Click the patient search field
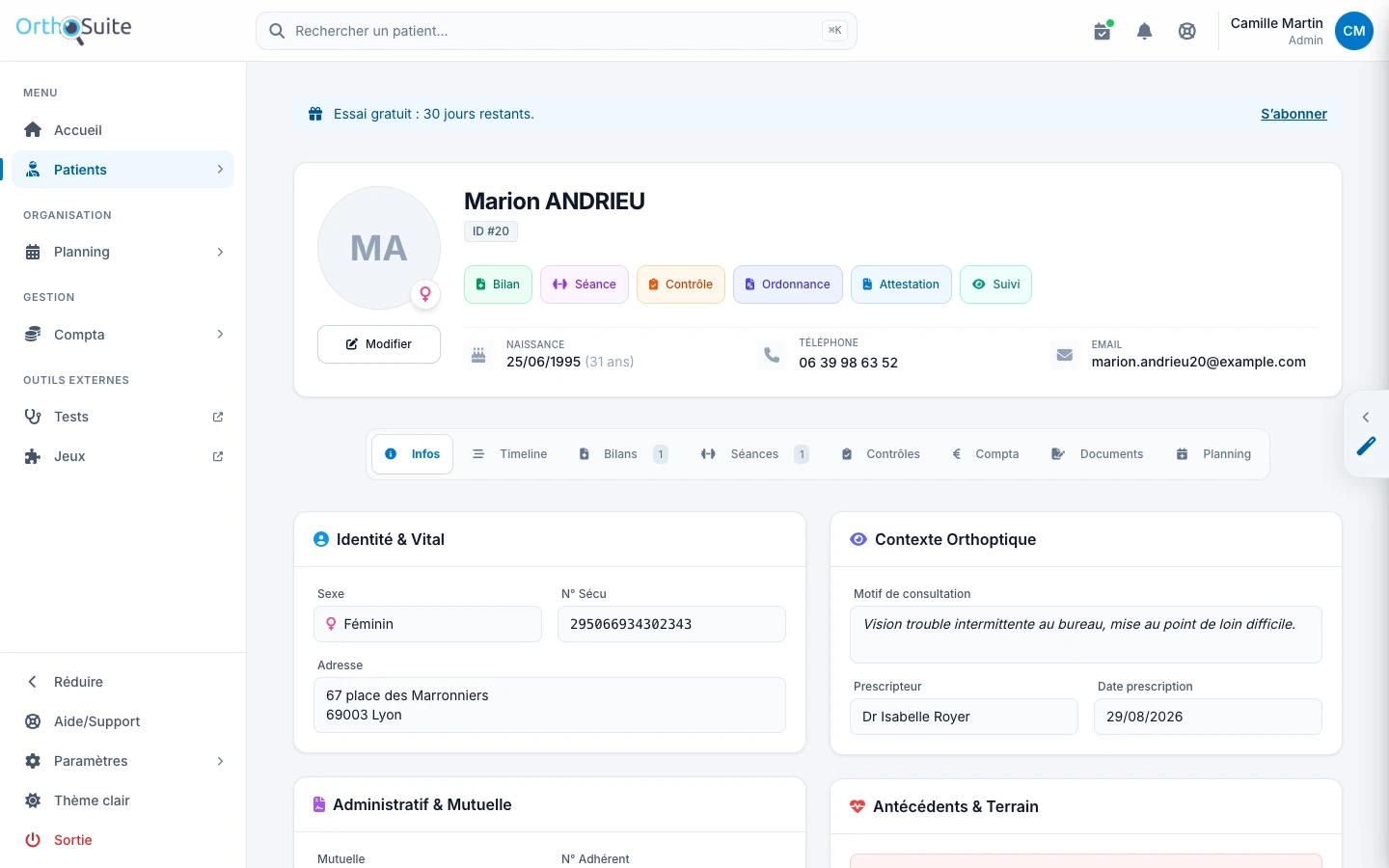Image resolution: width=1389 pixels, height=868 pixels. coord(557,31)
